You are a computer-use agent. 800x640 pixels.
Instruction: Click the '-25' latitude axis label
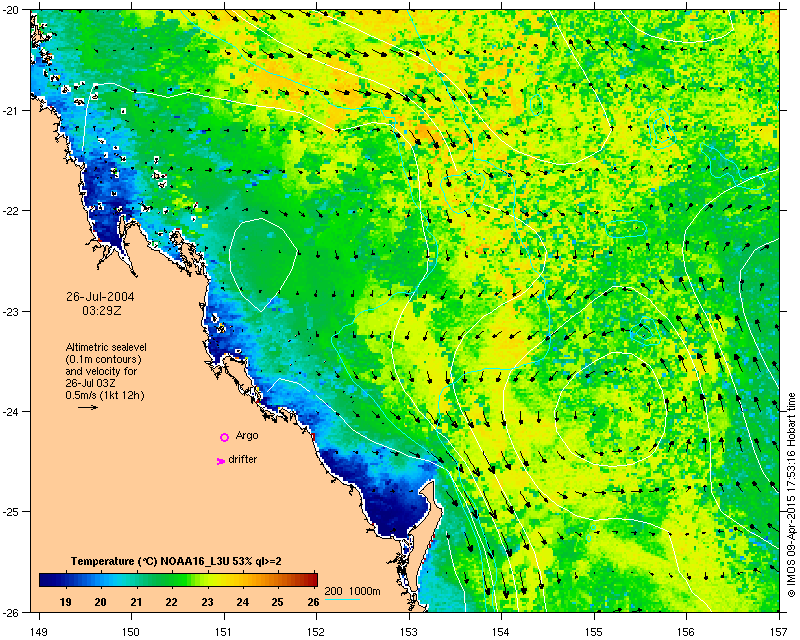click(x=10, y=512)
